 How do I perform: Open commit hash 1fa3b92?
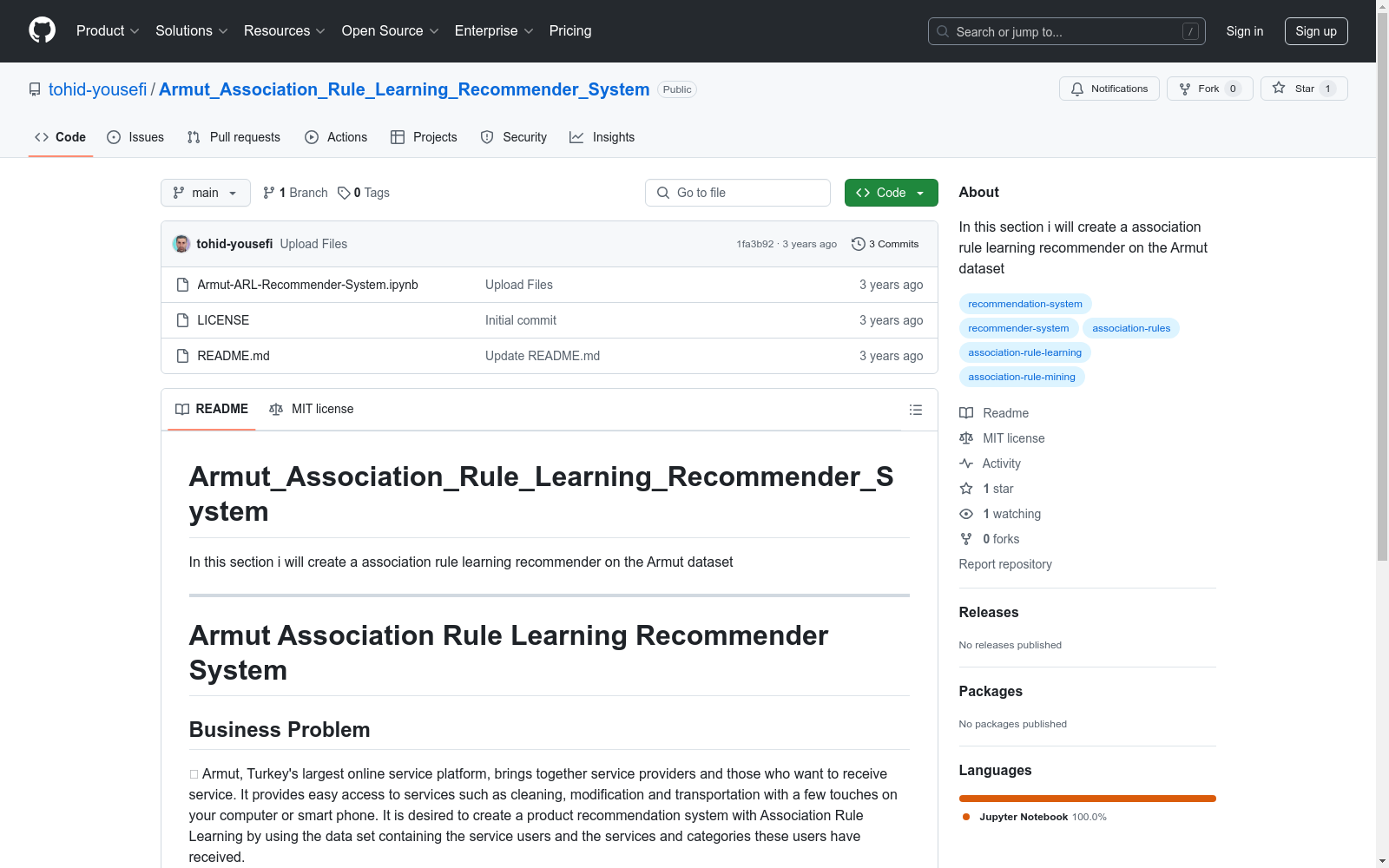[755, 244]
